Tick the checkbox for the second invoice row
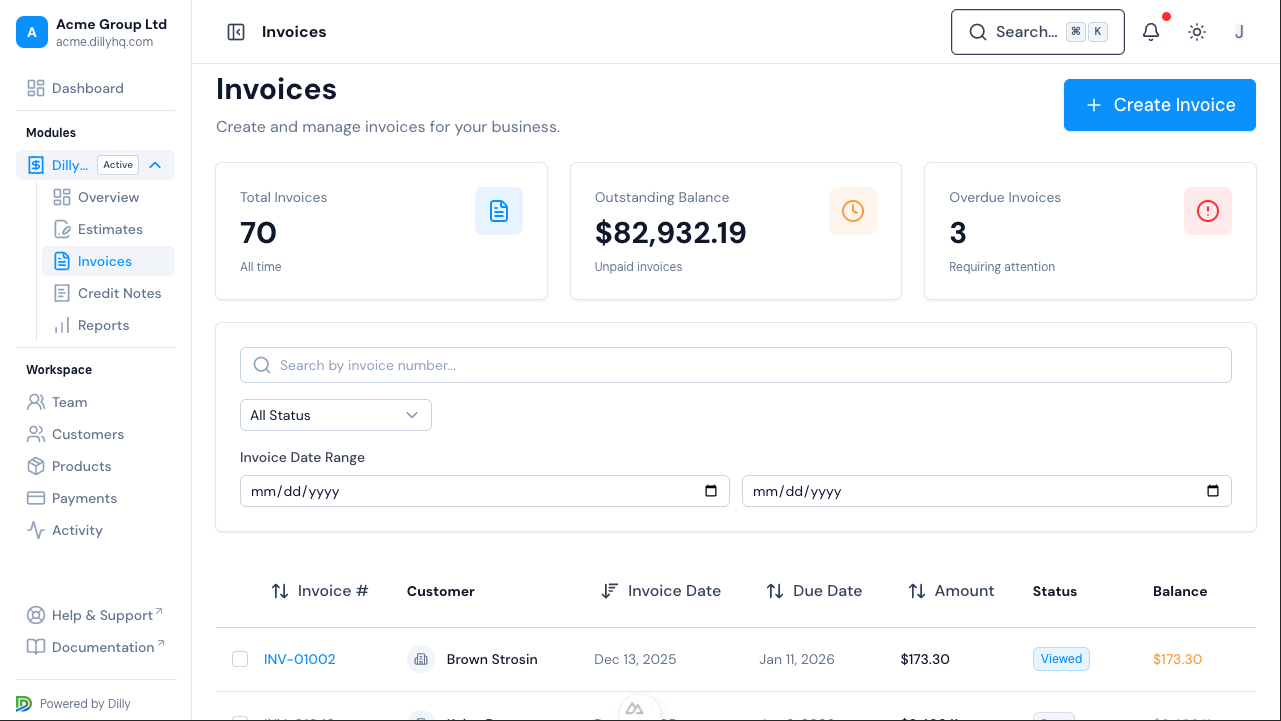1281x721 pixels. 240,717
